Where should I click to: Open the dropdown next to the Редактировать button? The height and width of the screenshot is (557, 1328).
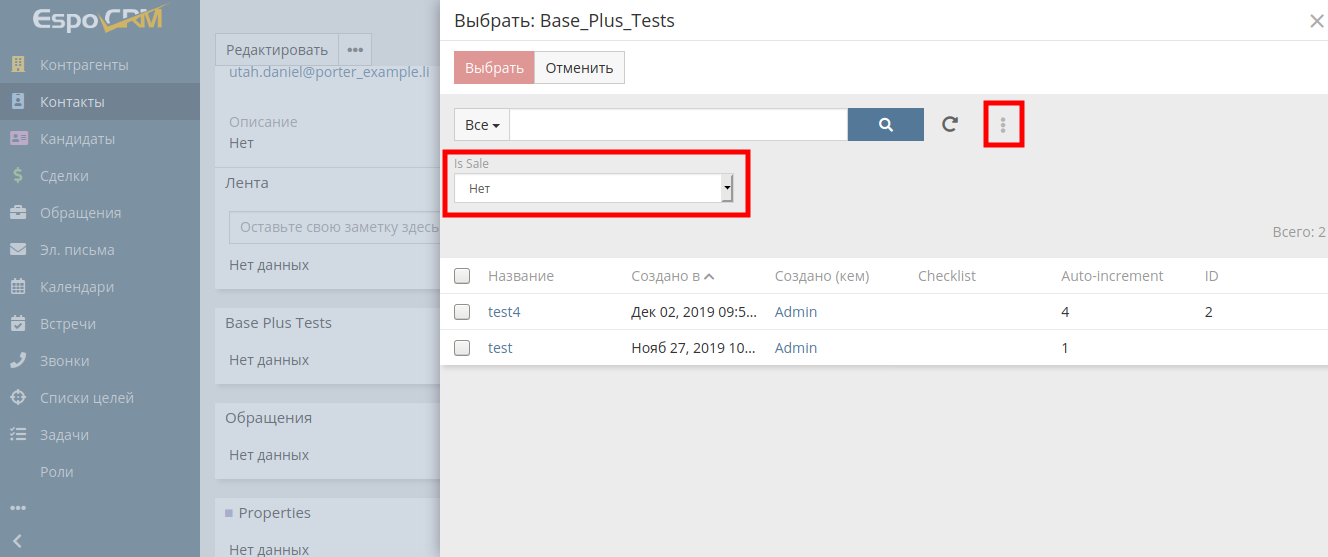pos(355,50)
